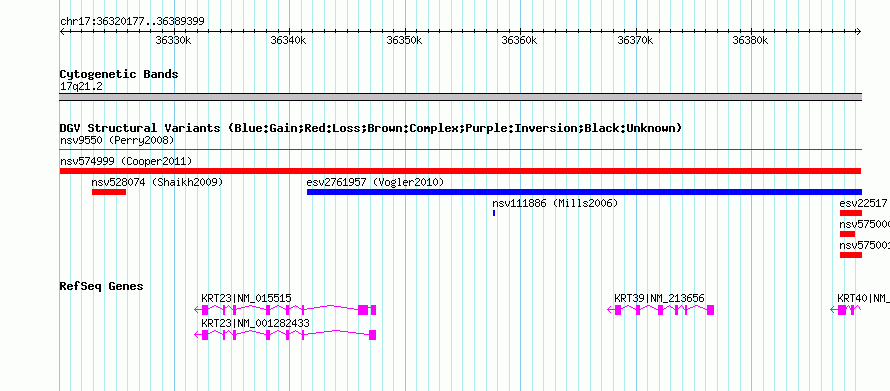Click the 36340k ruler label
The image size is (890, 391).
pos(288,40)
